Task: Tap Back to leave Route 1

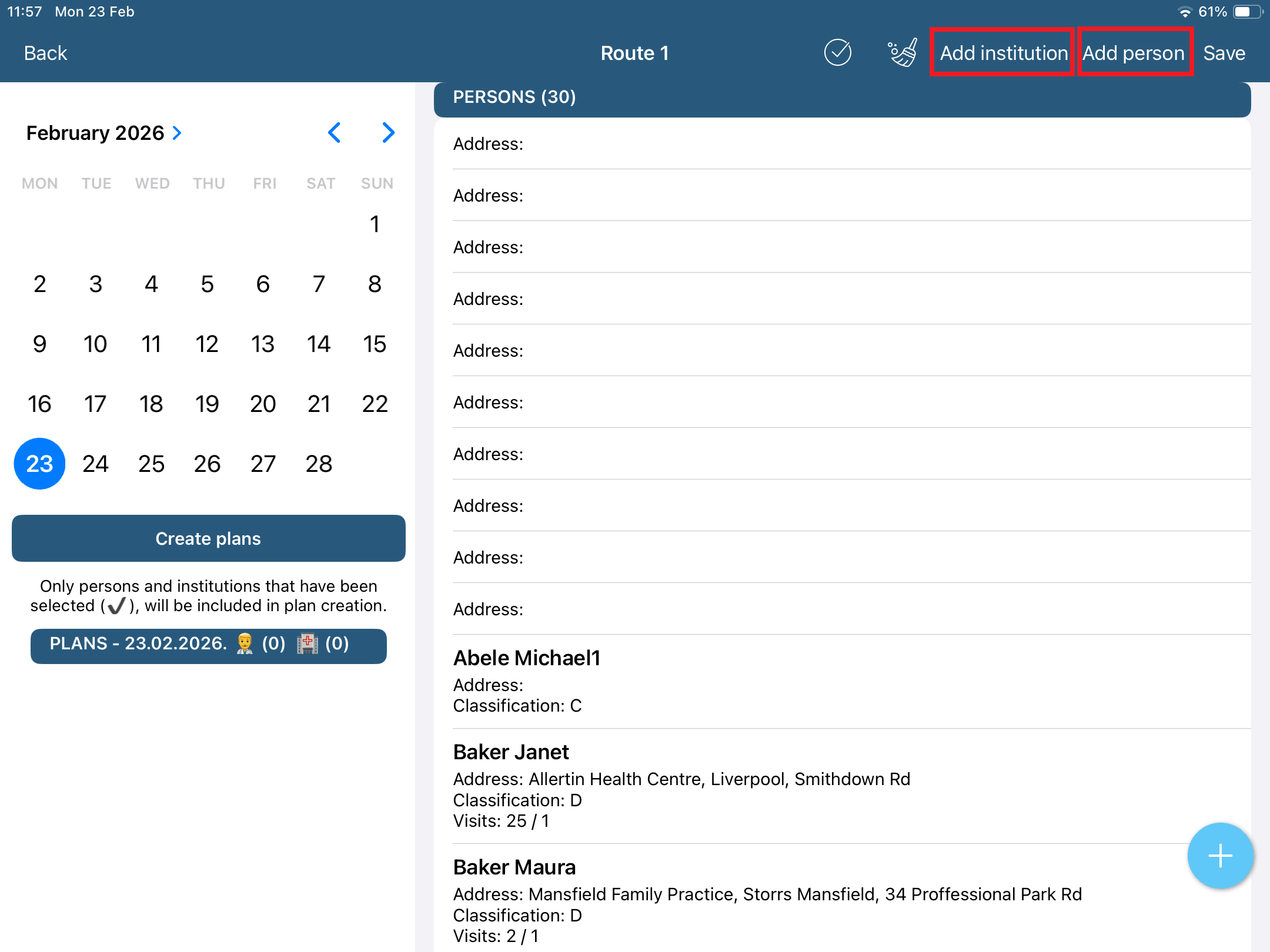Action: [45, 53]
